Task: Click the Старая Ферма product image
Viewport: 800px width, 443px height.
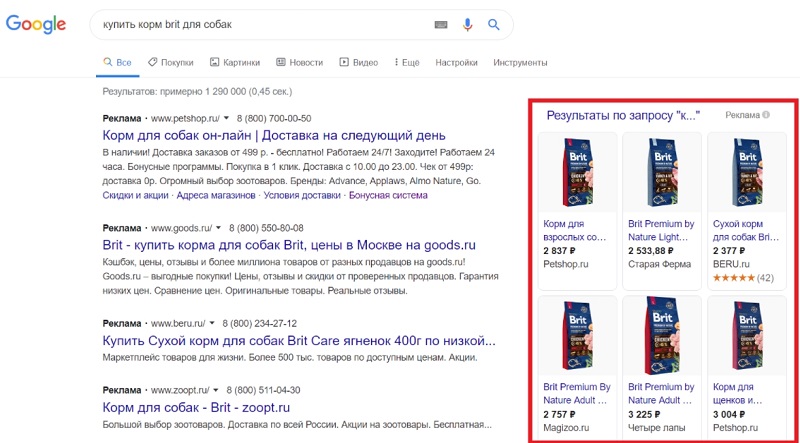Action: point(662,173)
